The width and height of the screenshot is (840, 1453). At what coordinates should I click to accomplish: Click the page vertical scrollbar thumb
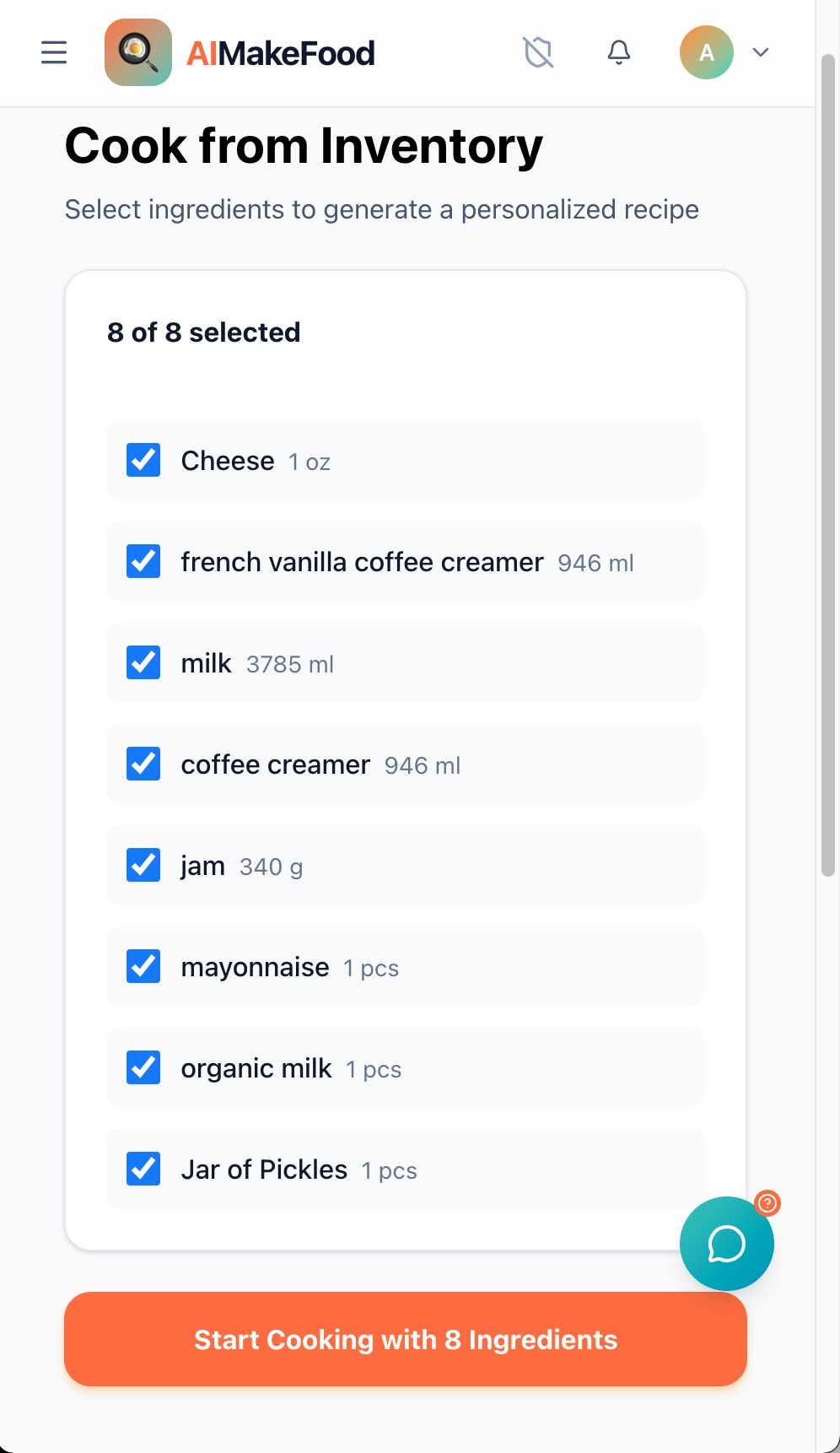828,464
